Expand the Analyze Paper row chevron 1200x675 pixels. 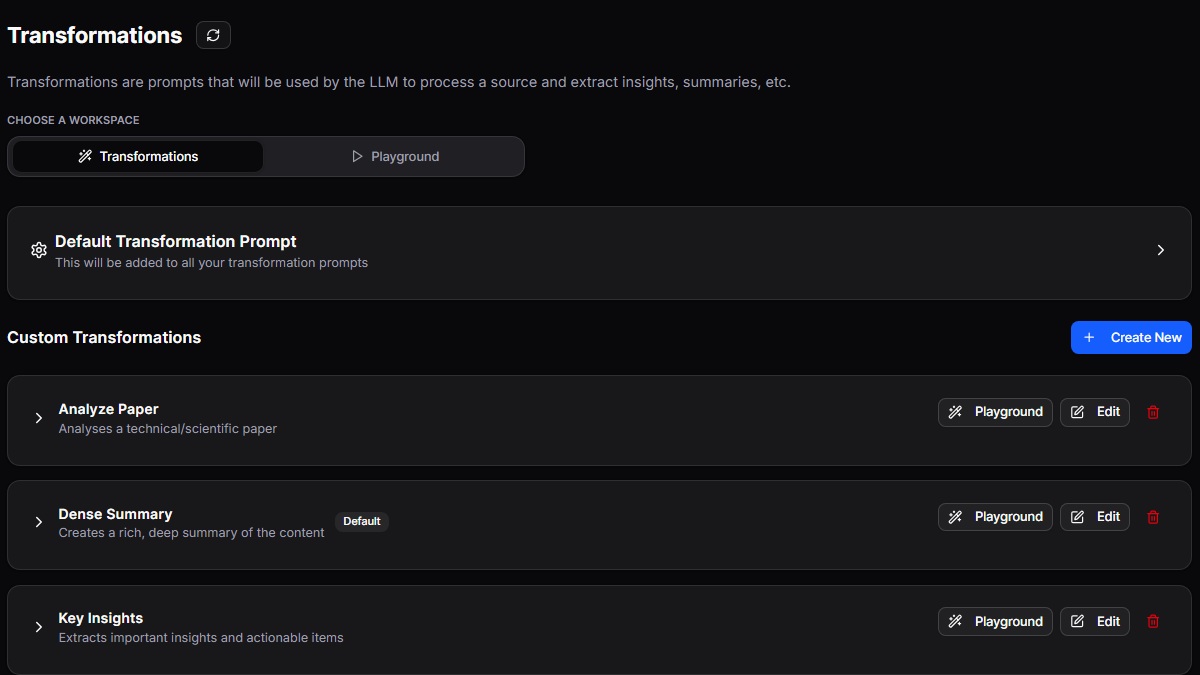39,418
